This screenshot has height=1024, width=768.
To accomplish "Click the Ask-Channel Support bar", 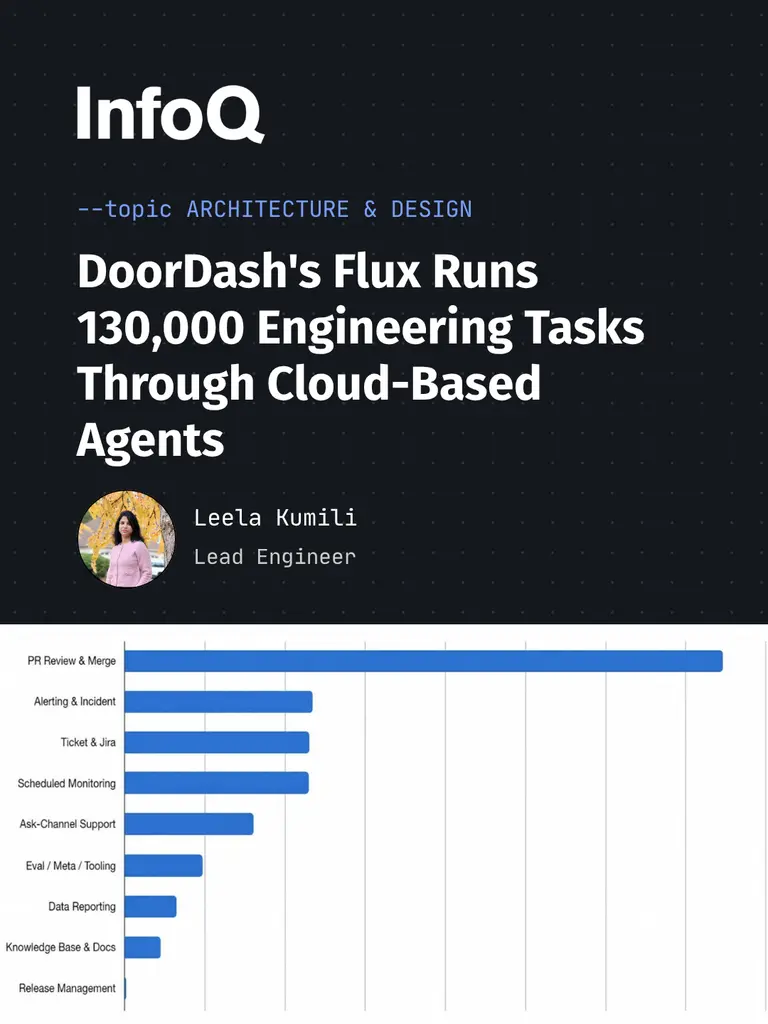I will click(189, 824).
